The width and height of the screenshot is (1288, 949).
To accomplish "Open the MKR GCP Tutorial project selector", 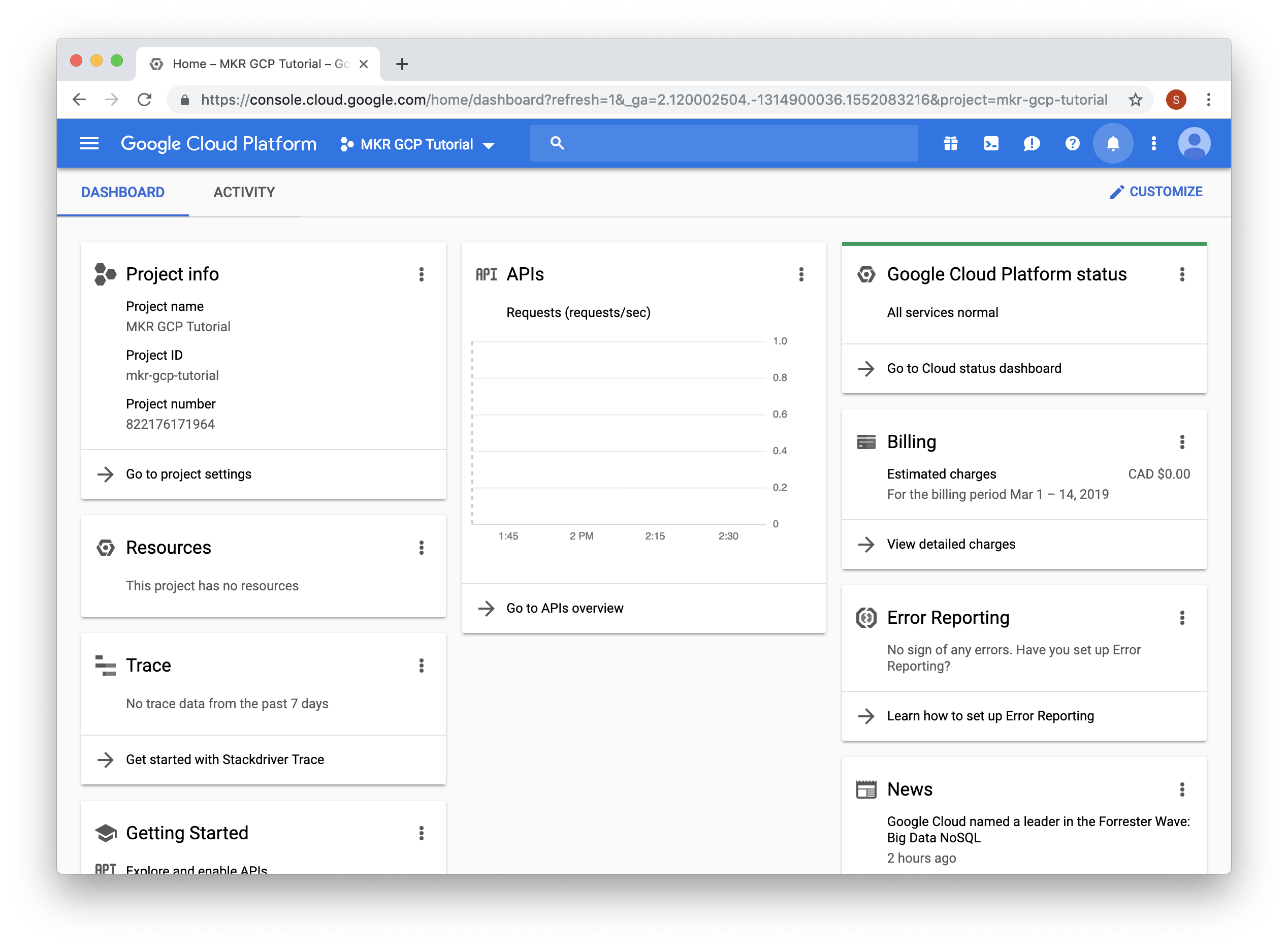I will [x=417, y=144].
